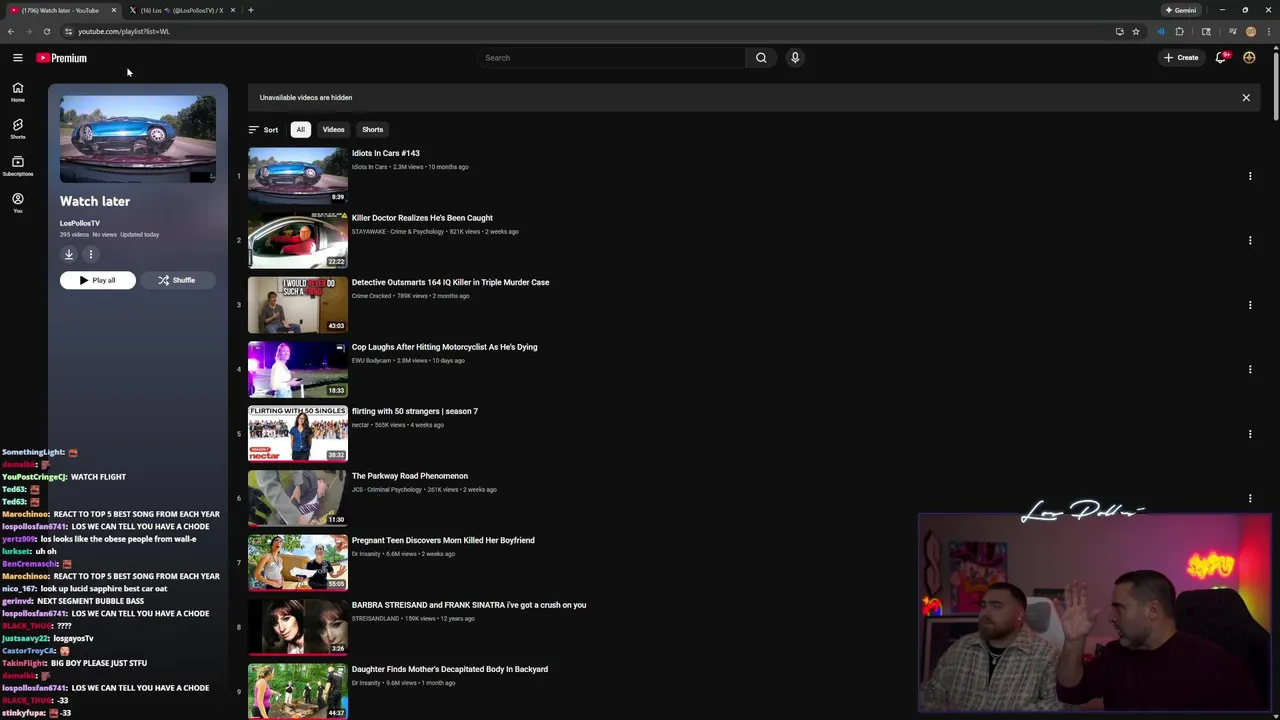The image size is (1280, 720).
Task: Open BARBRA STREISAND and FRANK SINATRA video title
Action: [469, 605]
